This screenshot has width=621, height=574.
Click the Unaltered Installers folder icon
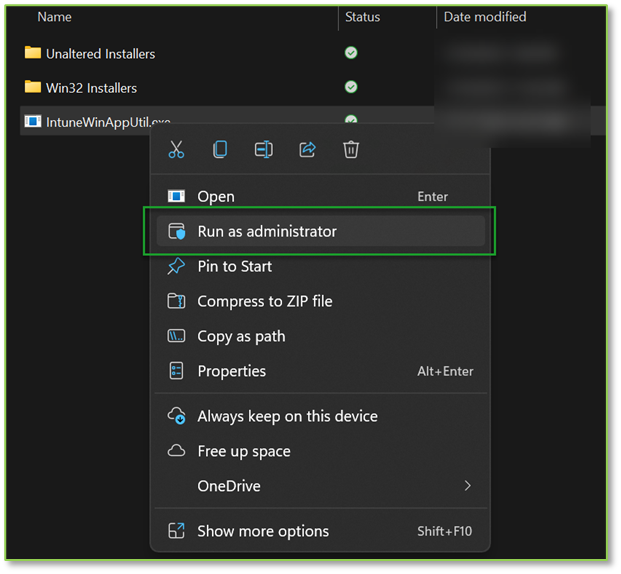[32, 53]
